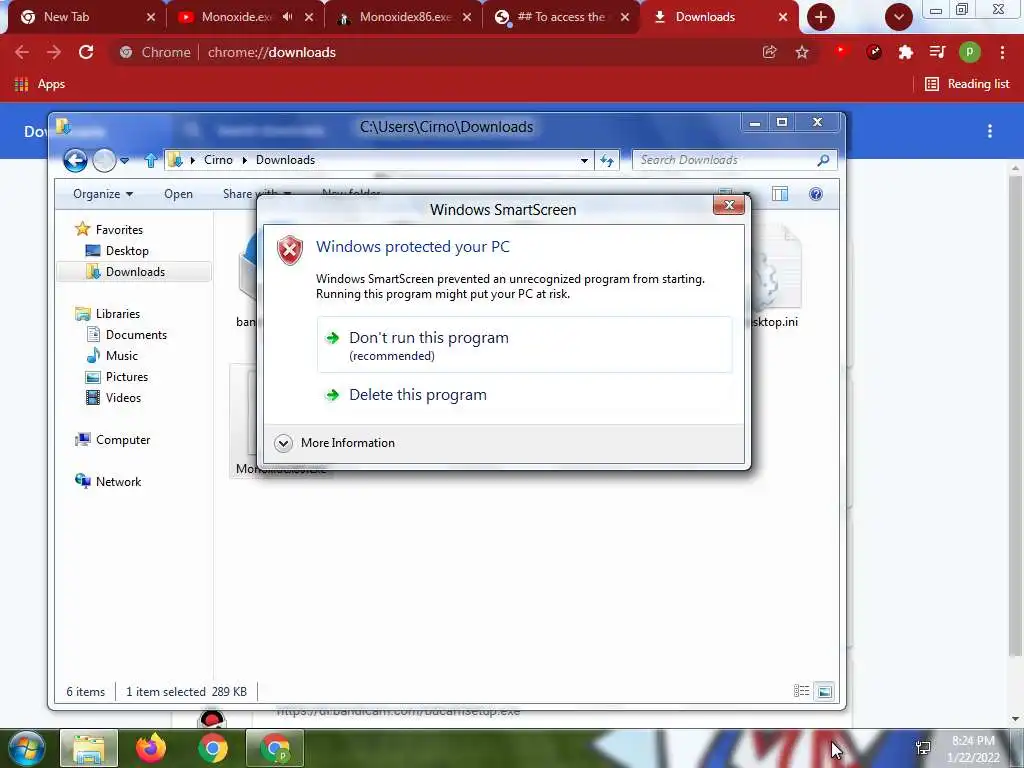This screenshot has height=768, width=1024.
Task: Open Music library
Action: (112, 356)
